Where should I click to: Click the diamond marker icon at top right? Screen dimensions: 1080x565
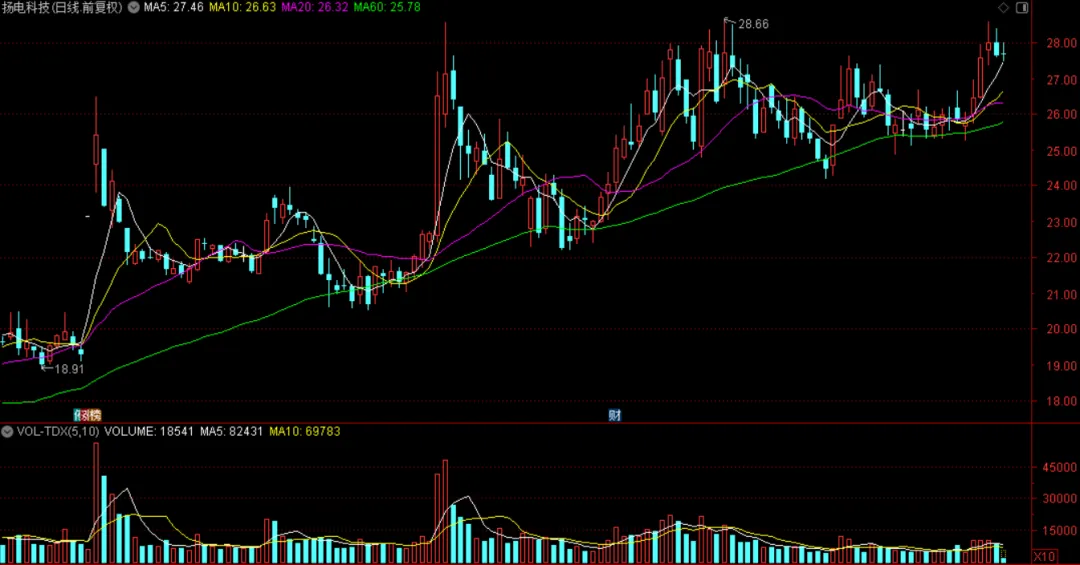coord(1004,8)
